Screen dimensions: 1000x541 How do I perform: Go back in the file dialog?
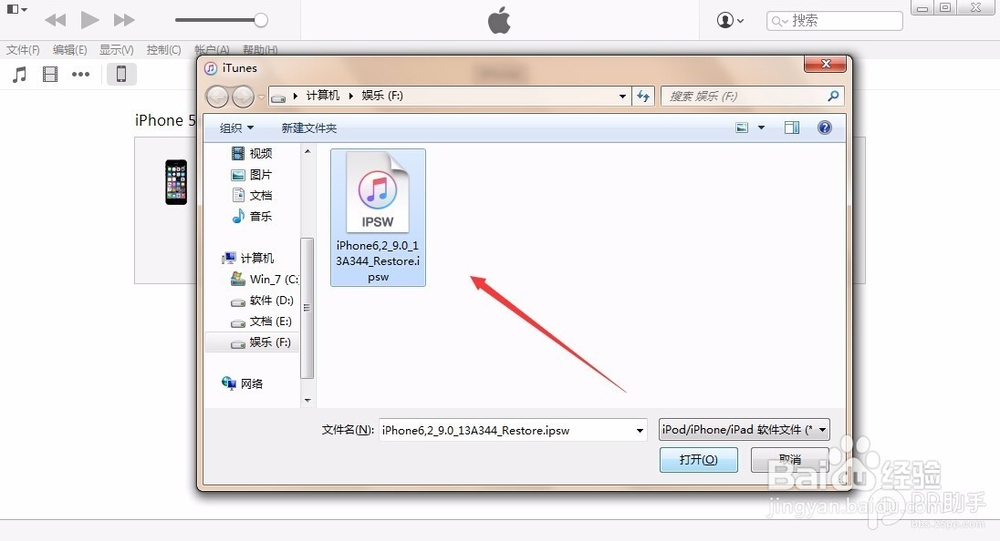pyautogui.click(x=217, y=96)
